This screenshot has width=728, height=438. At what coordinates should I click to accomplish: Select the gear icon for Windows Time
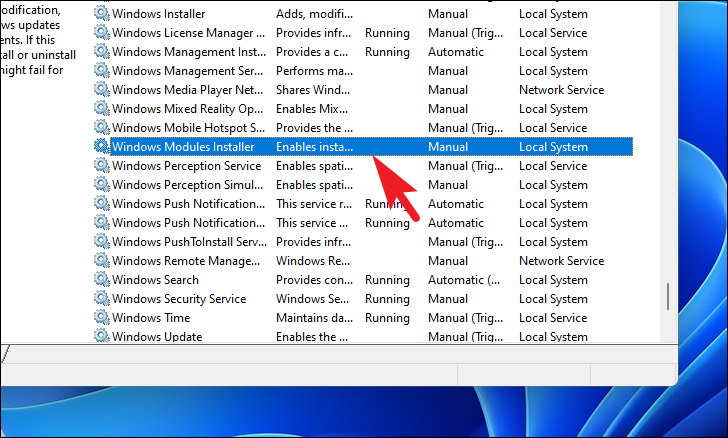click(x=102, y=318)
